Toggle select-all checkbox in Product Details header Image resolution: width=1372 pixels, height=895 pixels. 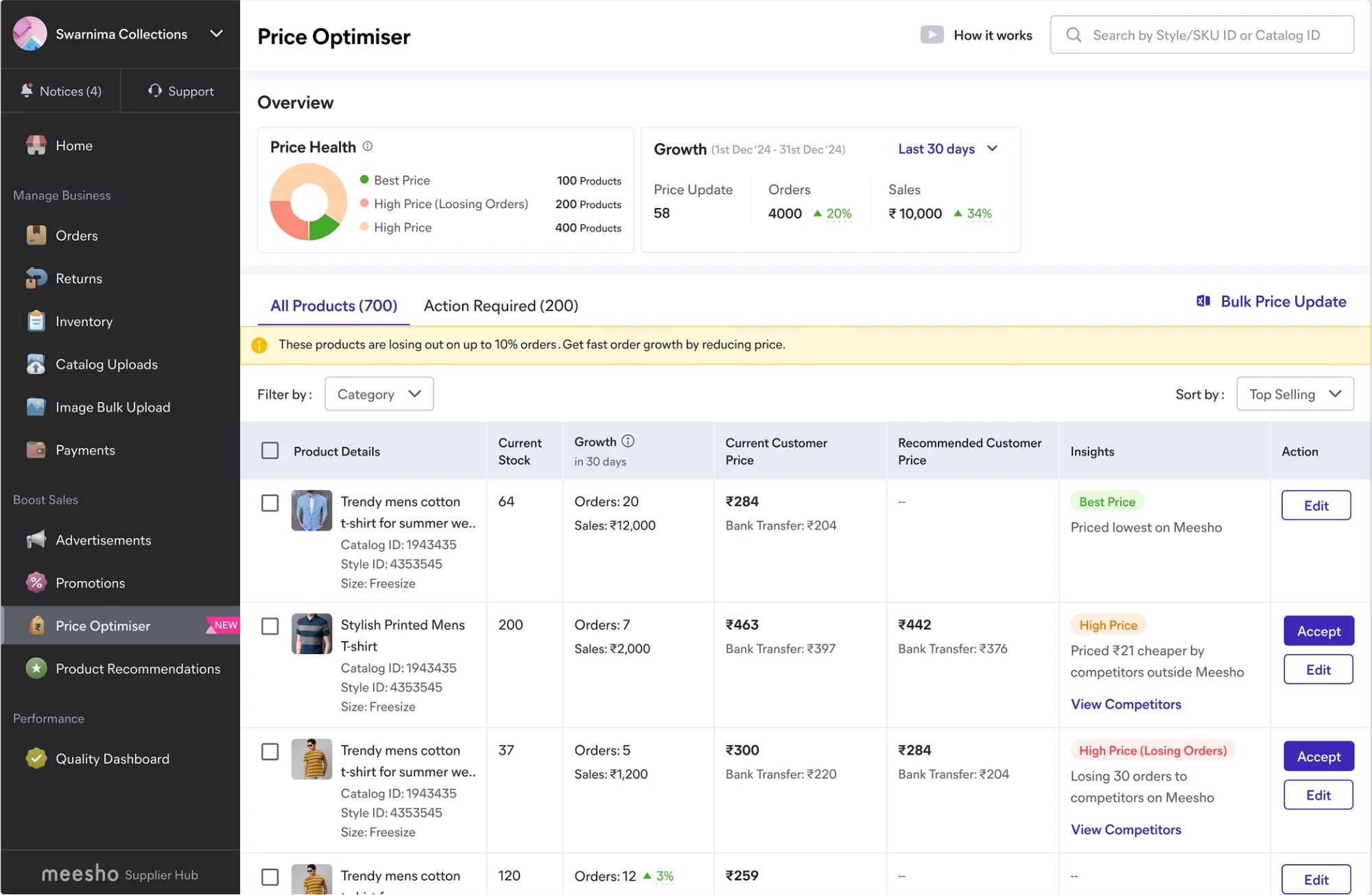tap(270, 451)
